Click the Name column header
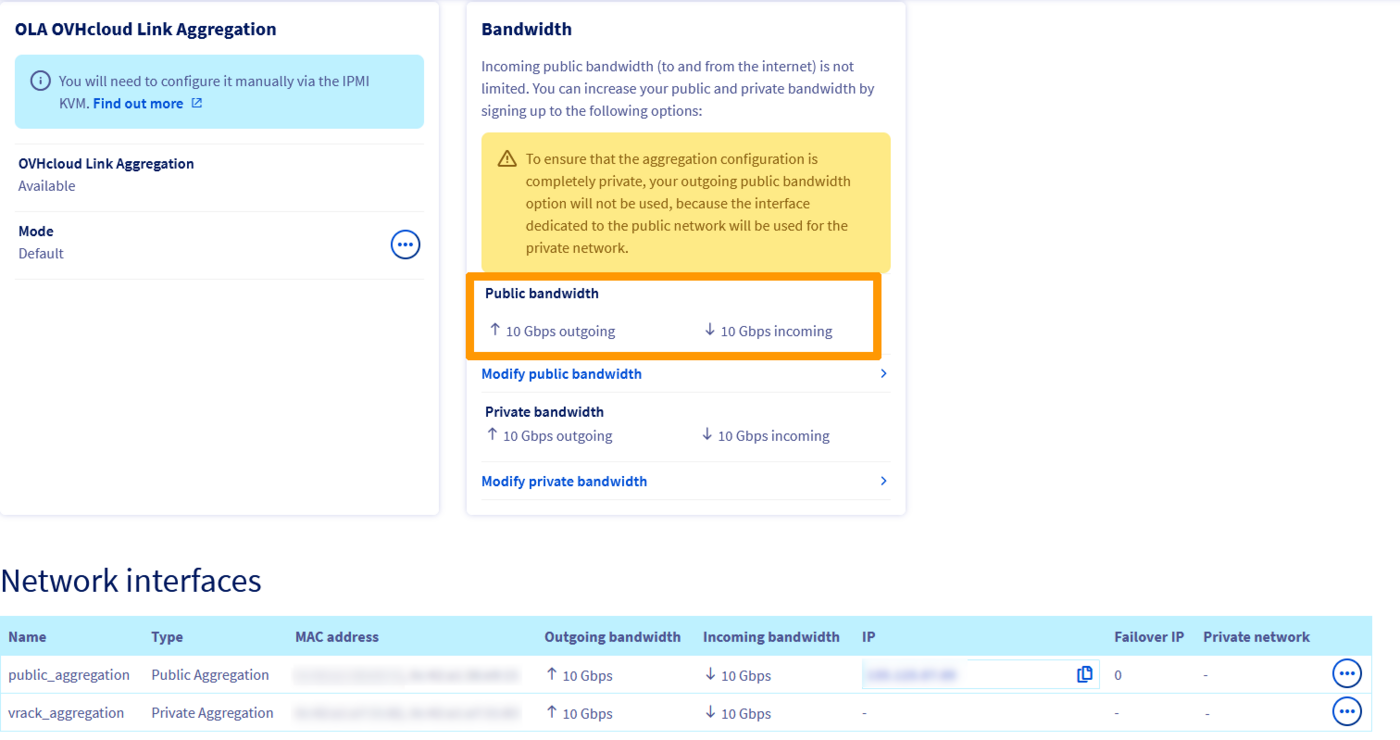The height and width of the screenshot is (740, 1400). 27,637
